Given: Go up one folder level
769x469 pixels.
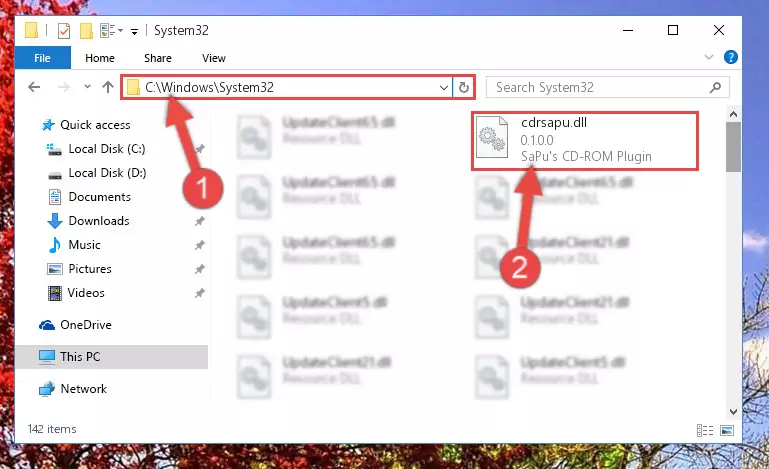Looking at the screenshot, I should click(x=107, y=87).
